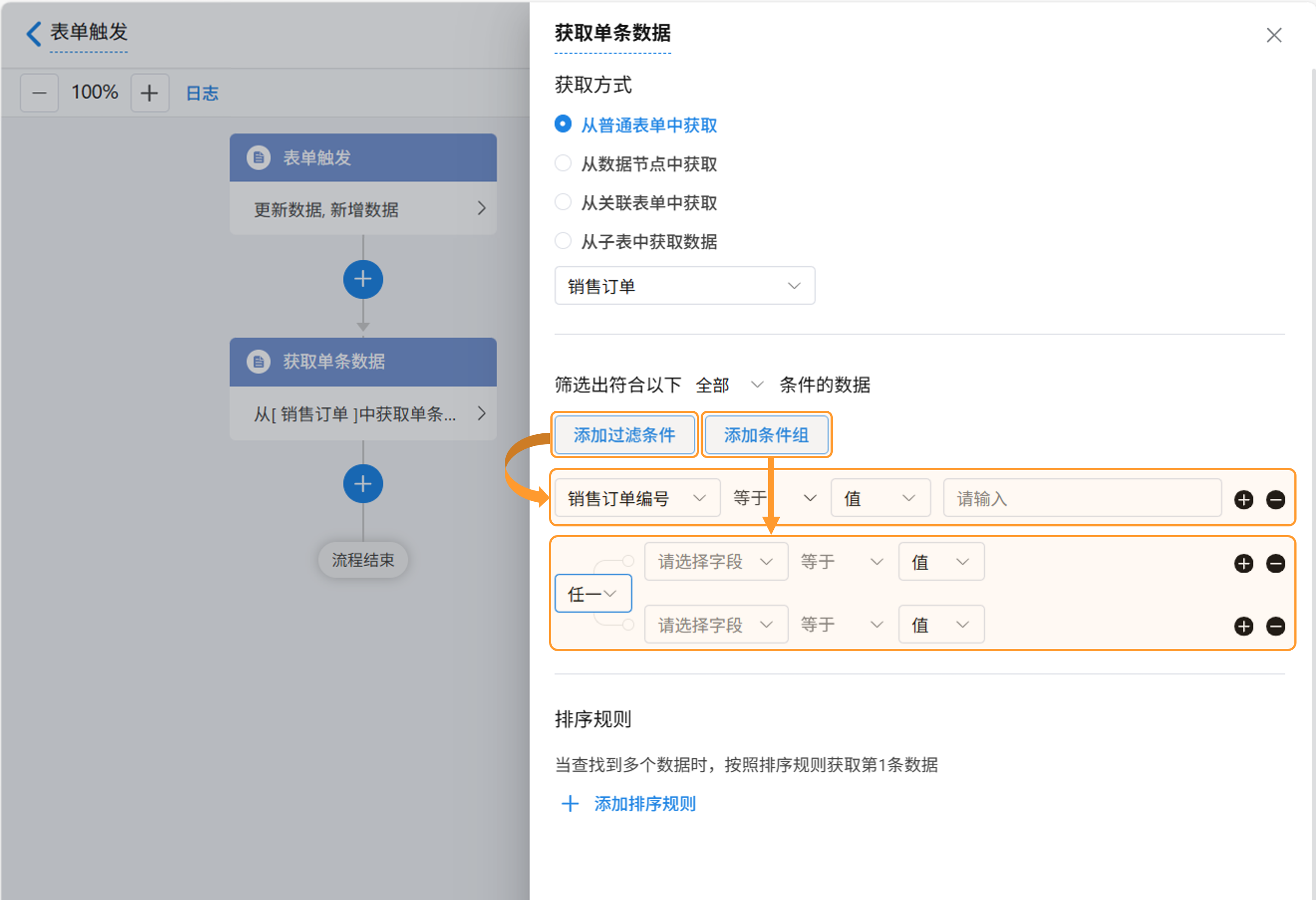Viewport: 1316px width, 900px height.
Task: Open the 更新数据, 新增数据 trigger settings
Action: point(363,209)
